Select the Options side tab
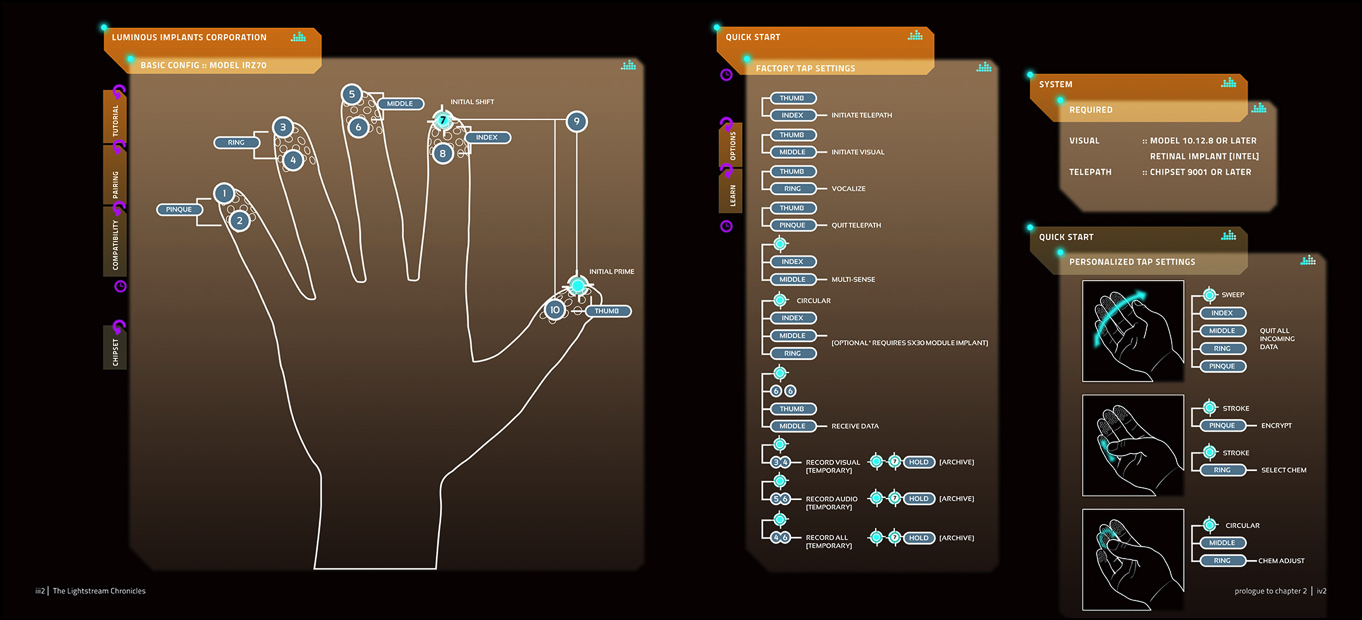 tap(731, 145)
